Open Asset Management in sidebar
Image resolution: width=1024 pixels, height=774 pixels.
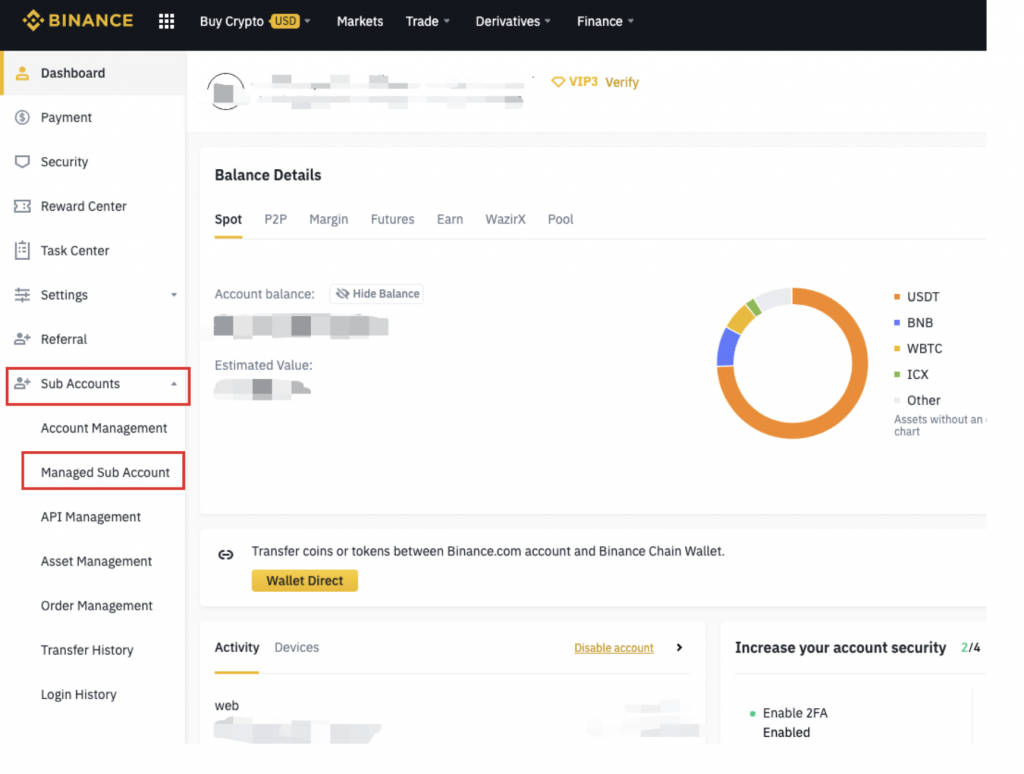tap(96, 561)
